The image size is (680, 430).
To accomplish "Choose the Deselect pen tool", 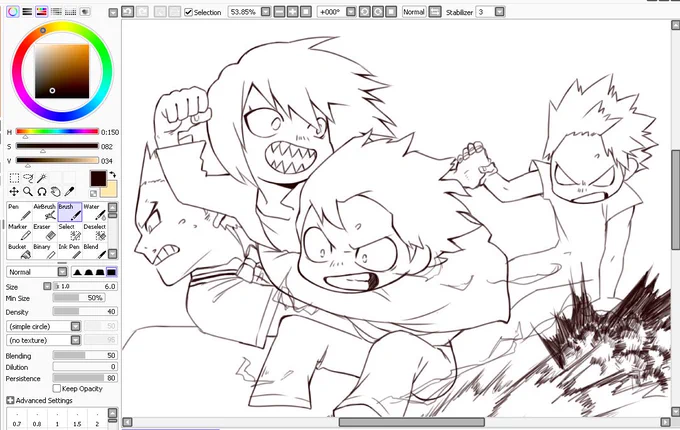I will click(x=95, y=232).
